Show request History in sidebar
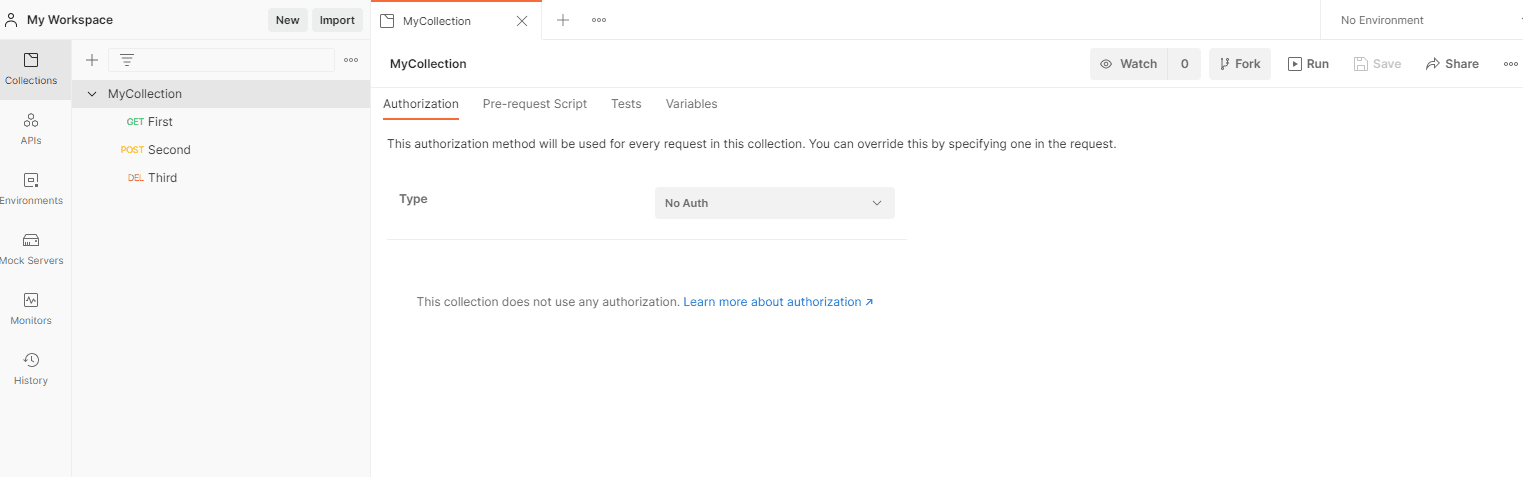The height and width of the screenshot is (477, 1523). (x=31, y=368)
